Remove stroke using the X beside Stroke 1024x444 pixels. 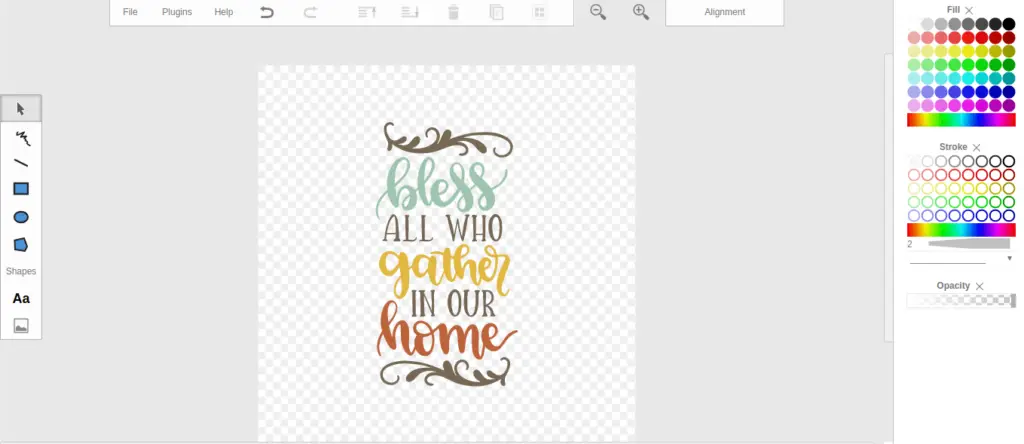coord(977,147)
